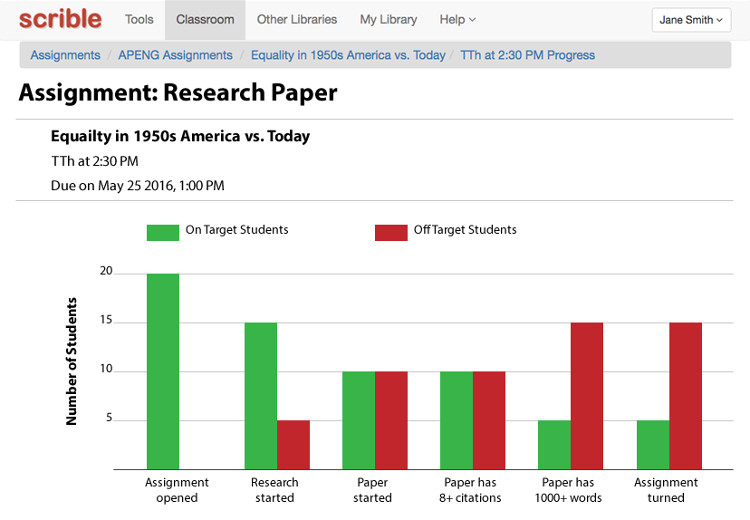Select the On Target Students legend label

[237, 230]
